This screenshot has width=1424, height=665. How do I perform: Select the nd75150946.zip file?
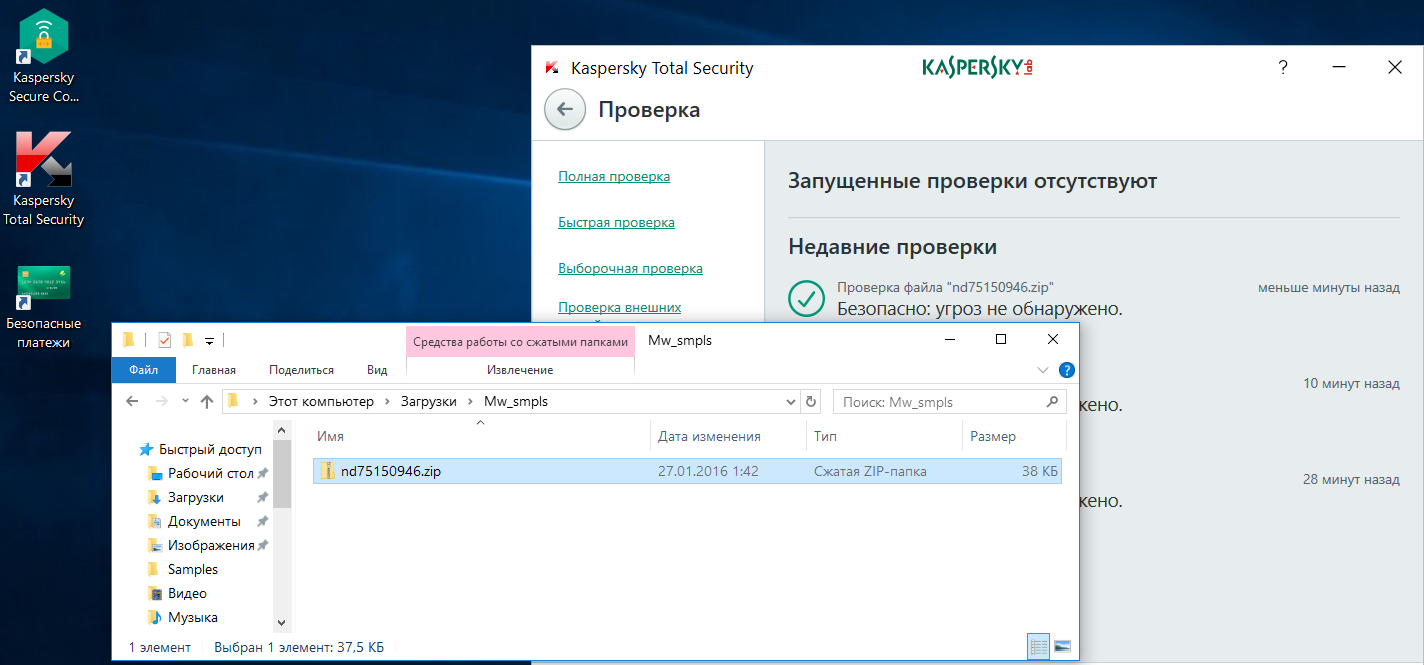pyautogui.click(x=390, y=471)
